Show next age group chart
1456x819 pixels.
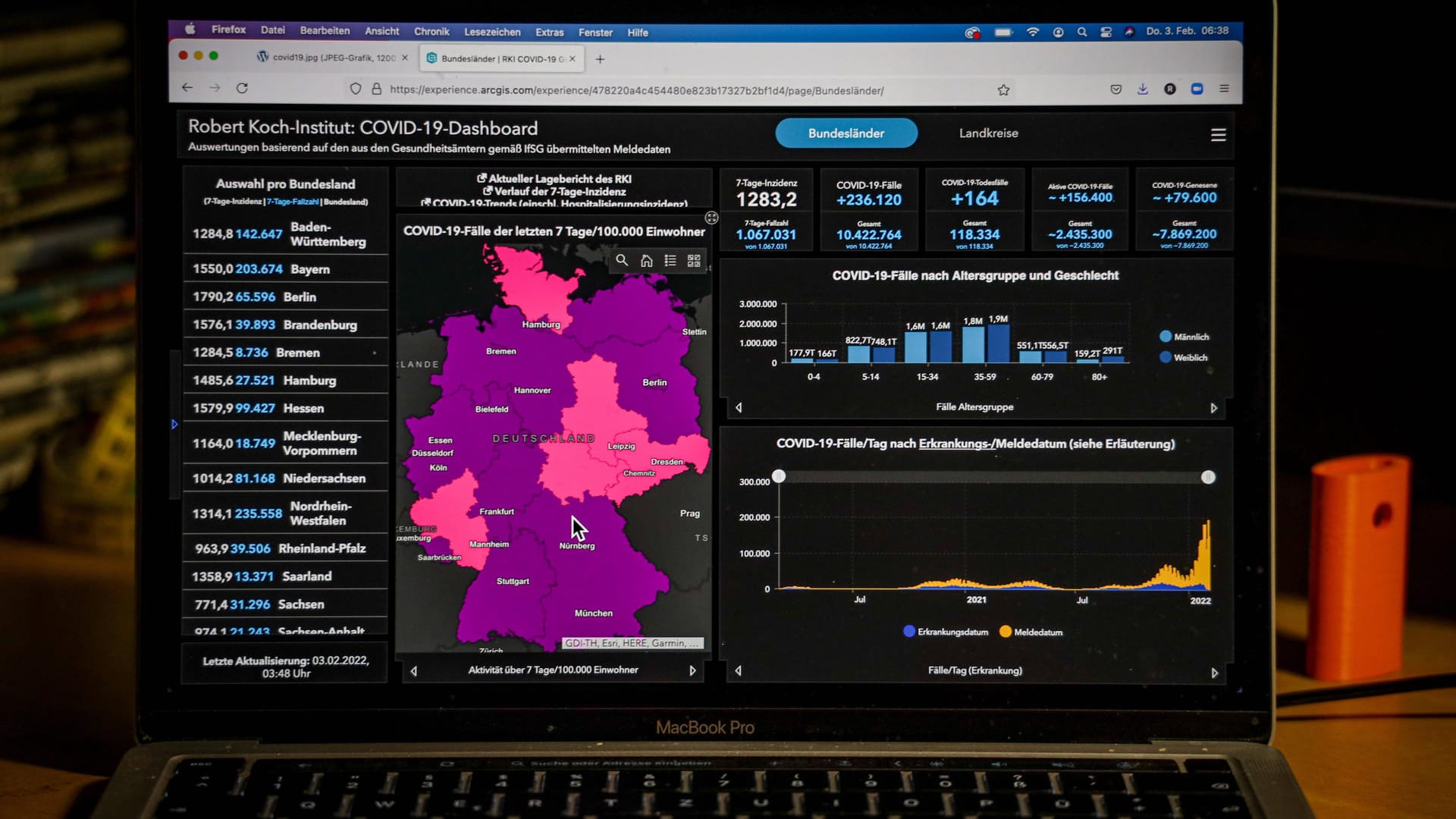[1214, 408]
